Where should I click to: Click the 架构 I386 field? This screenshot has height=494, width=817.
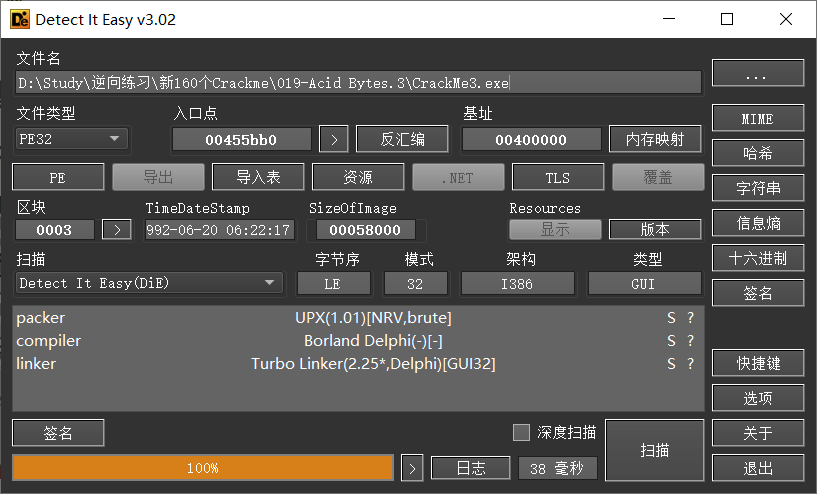coord(517,284)
